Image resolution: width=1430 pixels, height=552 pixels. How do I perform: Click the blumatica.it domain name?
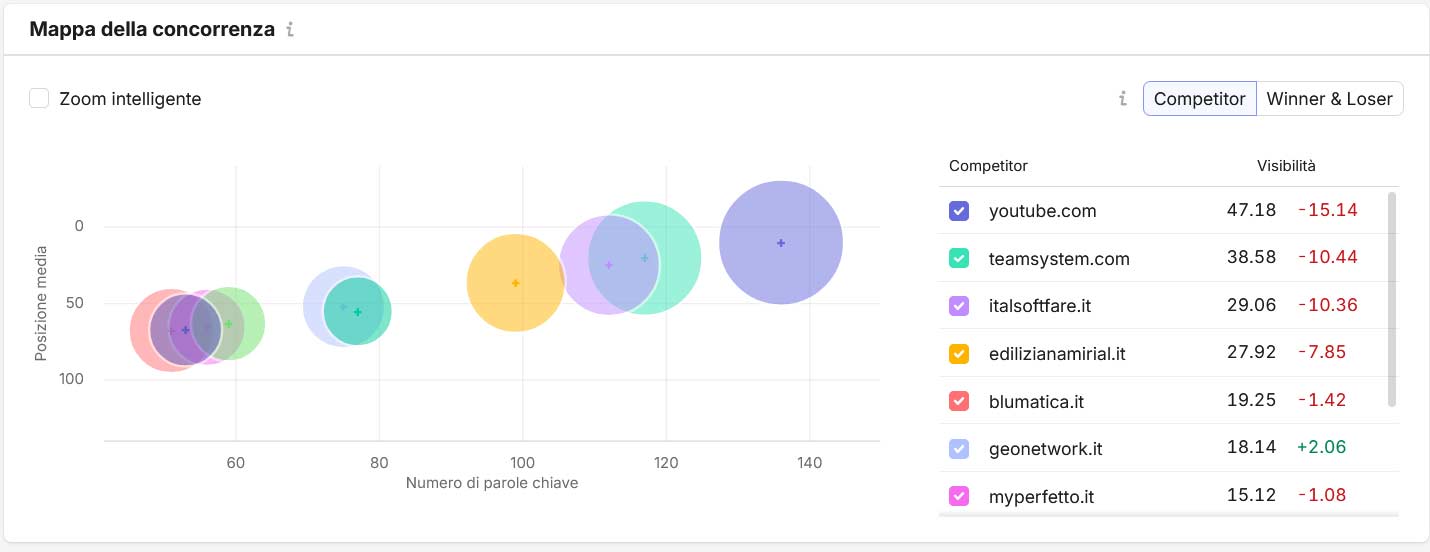click(x=1036, y=402)
